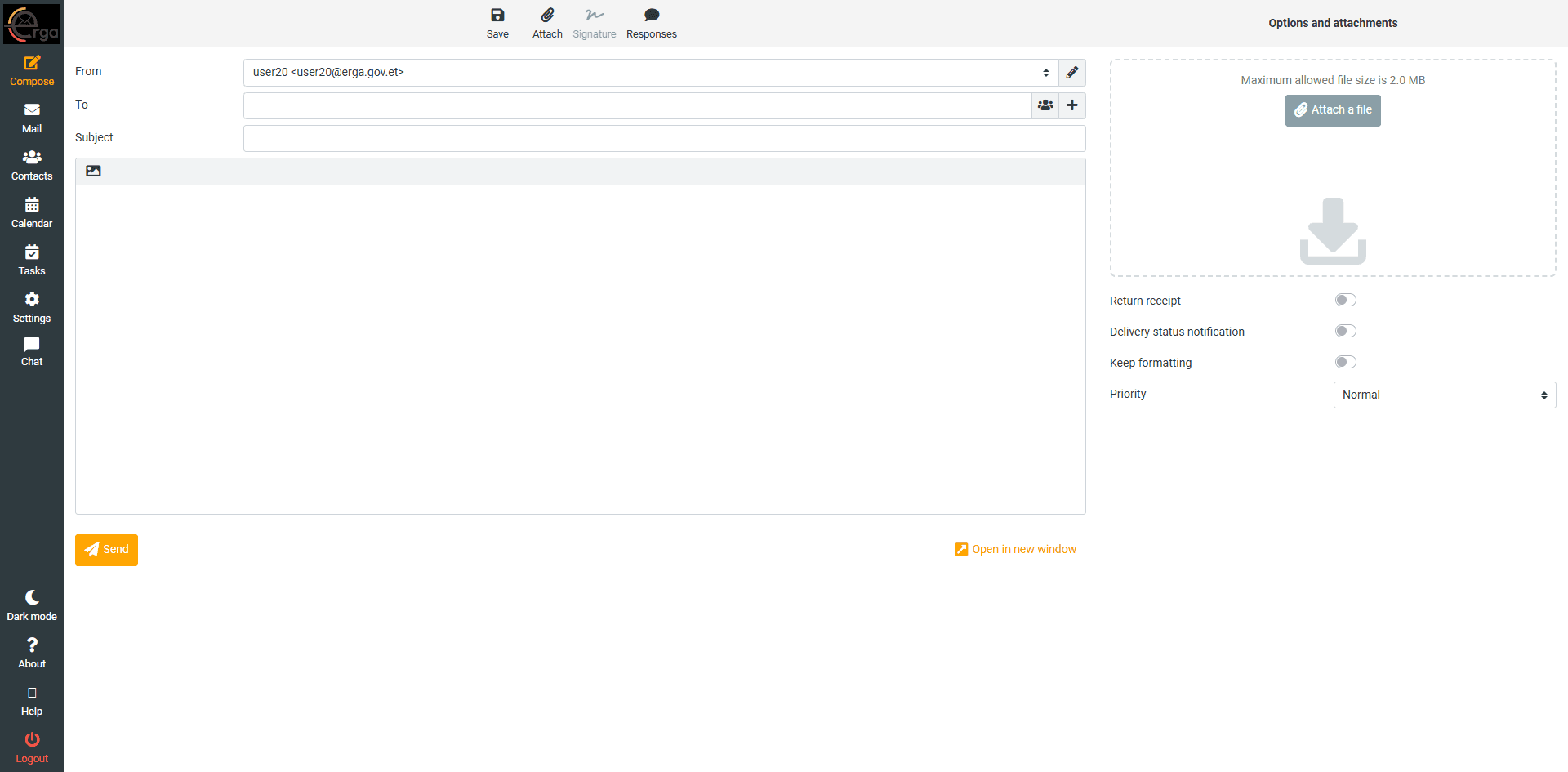Click the Attach toolbar button
The image size is (1568, 772).
click(547, 24)
